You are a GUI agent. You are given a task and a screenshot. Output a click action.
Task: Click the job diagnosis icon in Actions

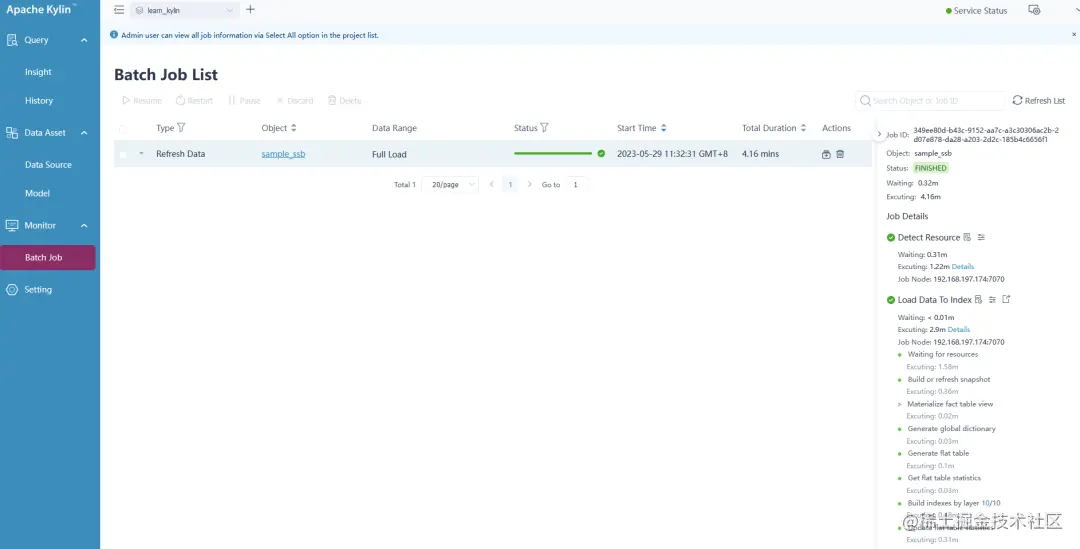tap(826, 154)
